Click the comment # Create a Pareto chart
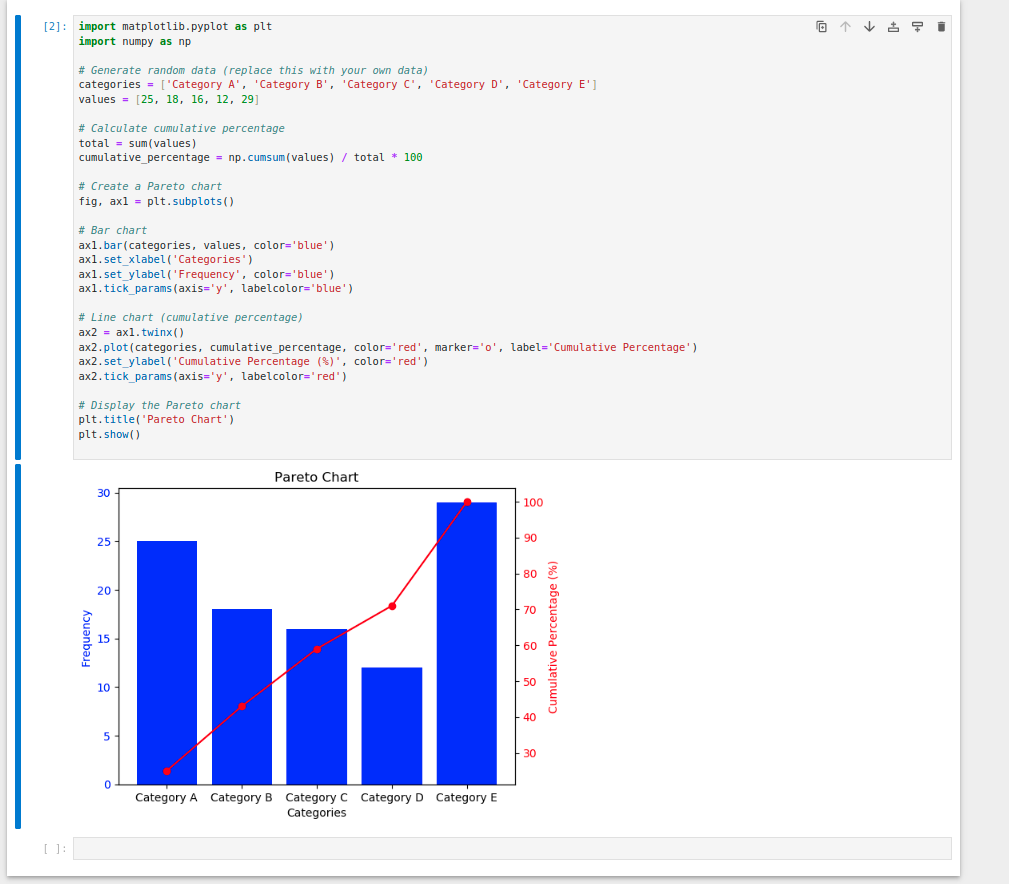The height and width of the screenshot is (884, 1009). [148, 186]
